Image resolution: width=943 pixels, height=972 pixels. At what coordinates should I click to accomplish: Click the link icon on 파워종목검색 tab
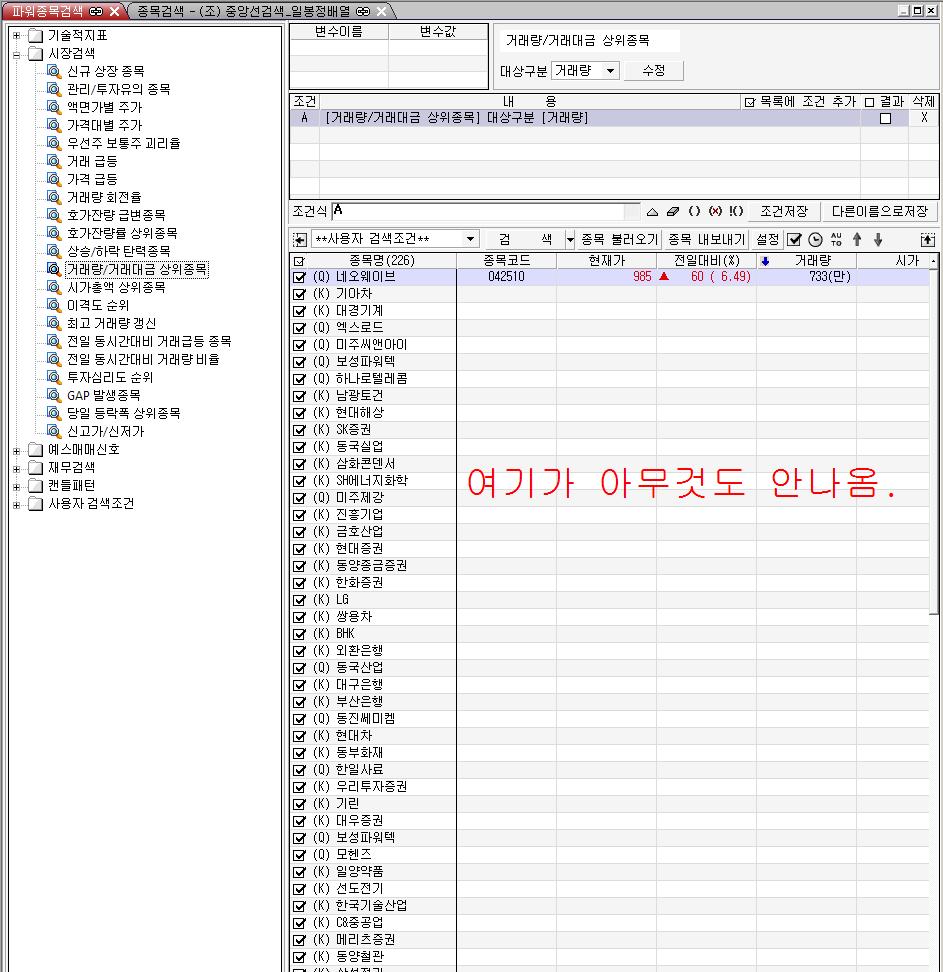95,11
